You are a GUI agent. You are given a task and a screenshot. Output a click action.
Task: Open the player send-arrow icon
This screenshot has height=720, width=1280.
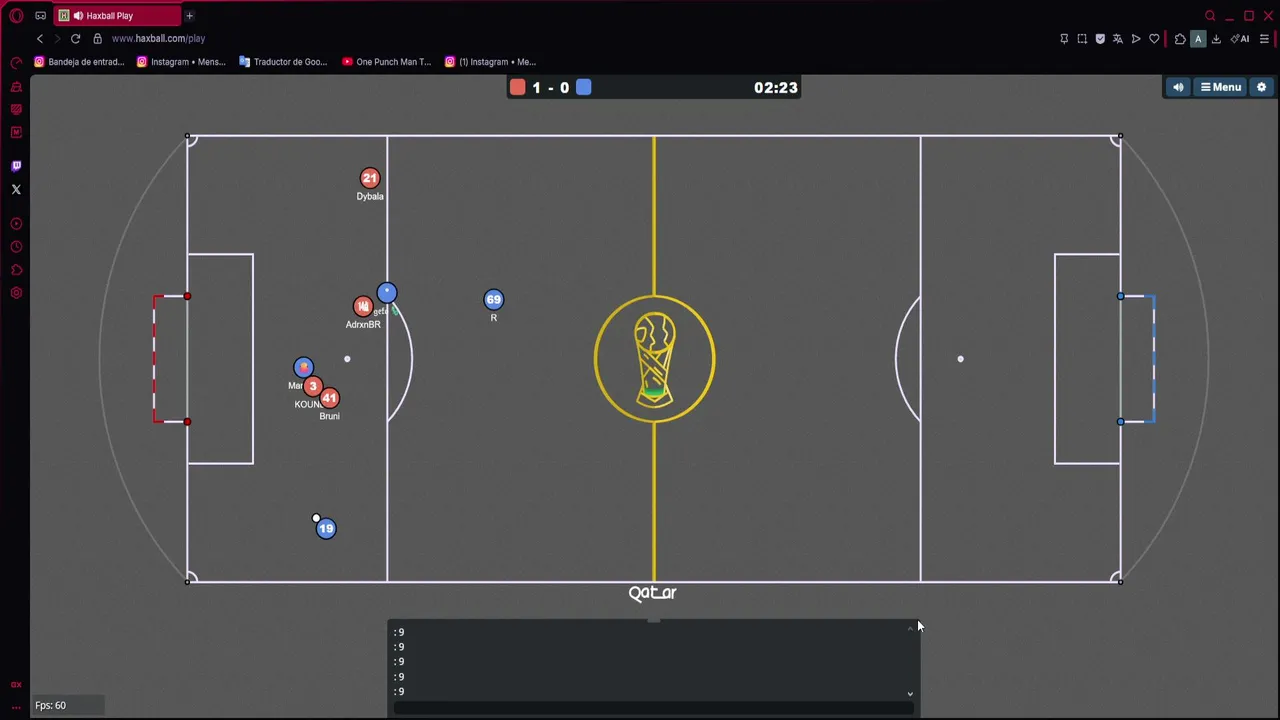[x=1136, y=39]
